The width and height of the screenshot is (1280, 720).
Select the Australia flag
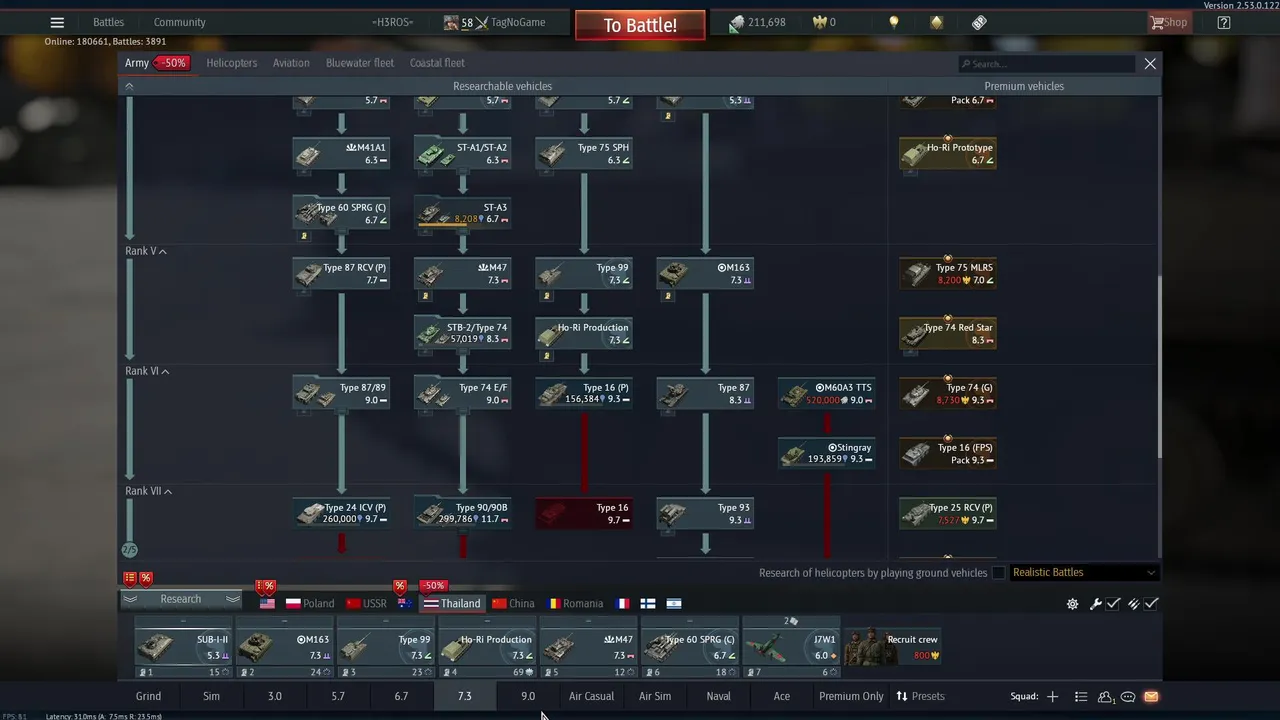click(x=405, y=604)
